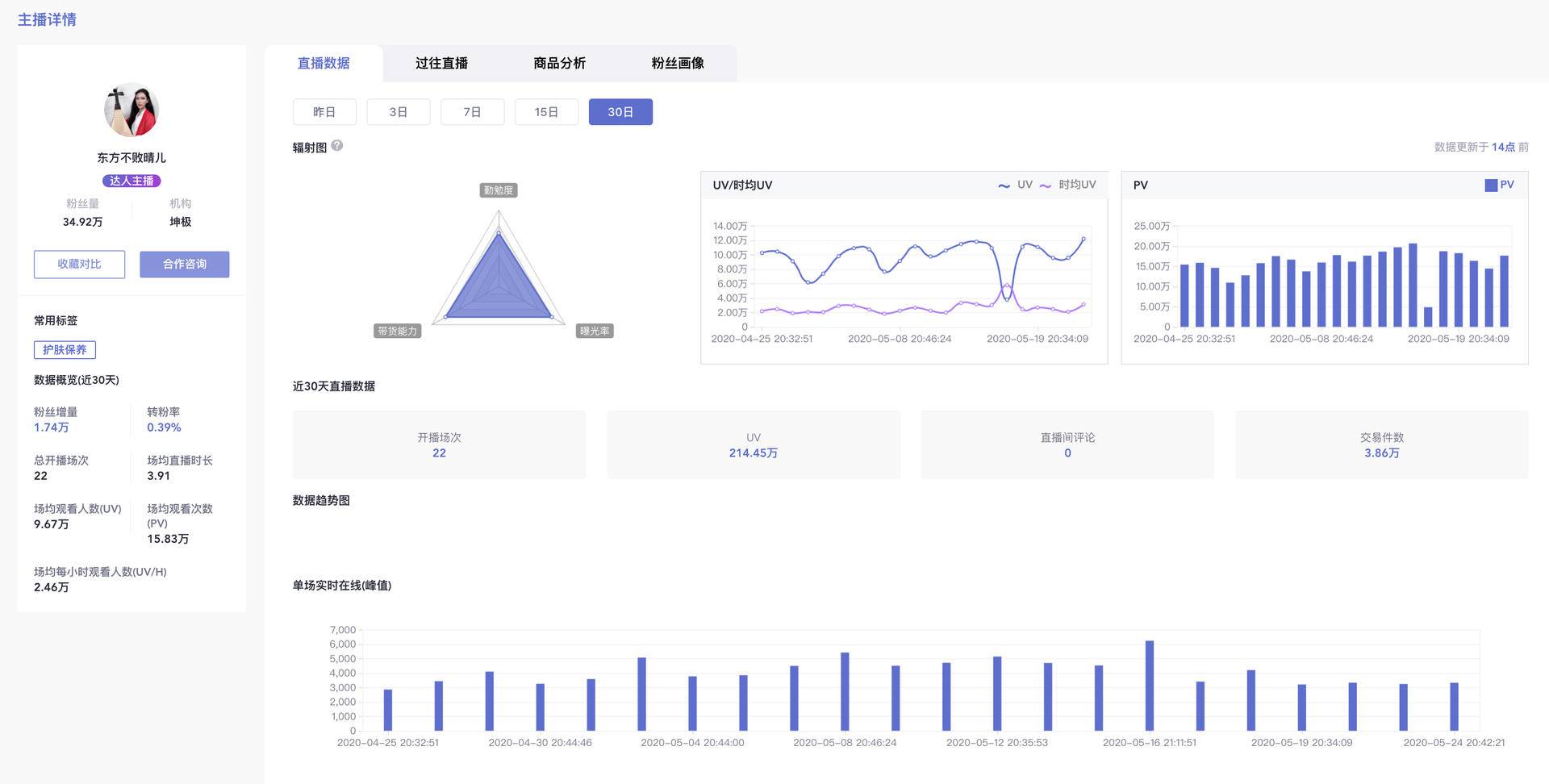Click the help icon beside 辐射图
1549x784 pixels.
tap(337, 146)
